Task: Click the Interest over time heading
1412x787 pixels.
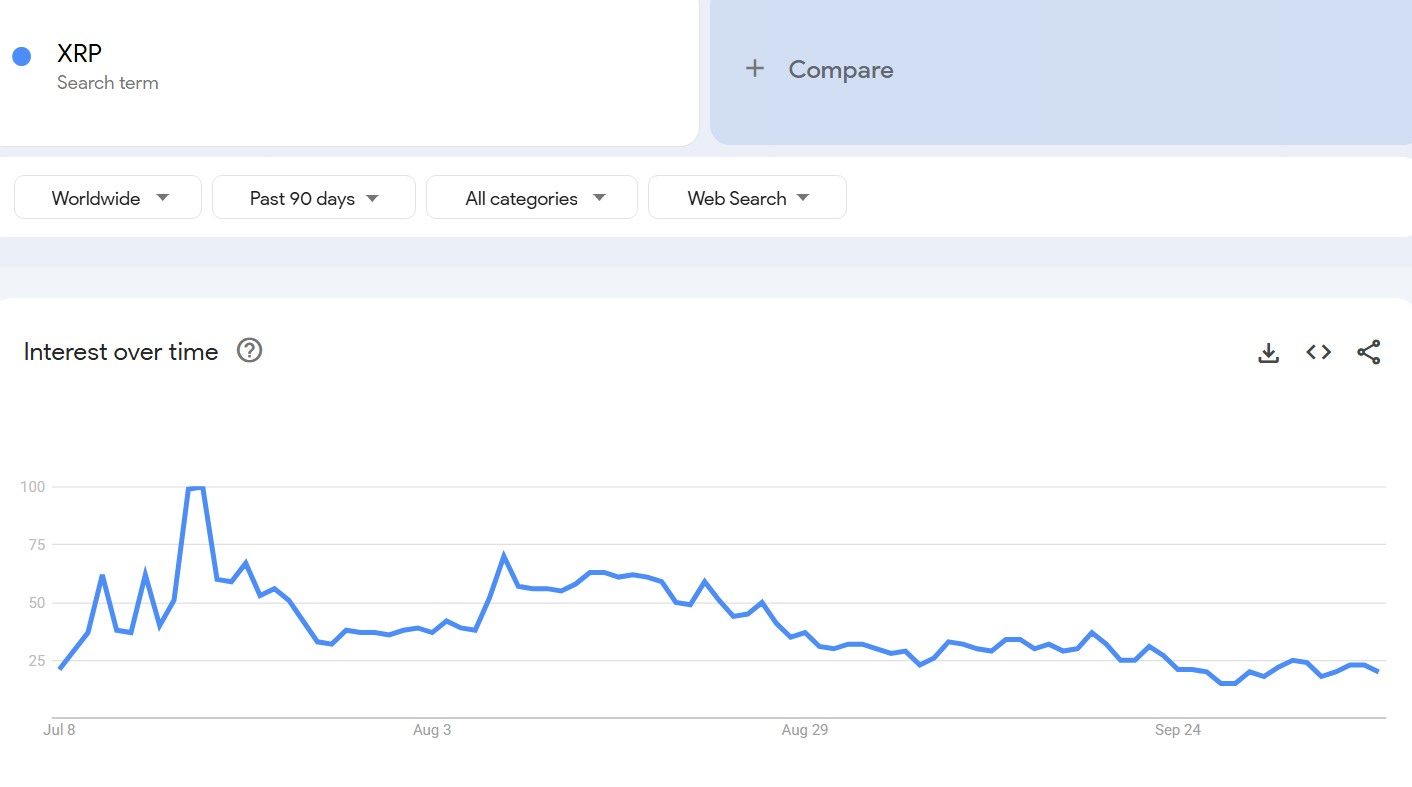Action: pyautogui.click(x=120, y=351)
